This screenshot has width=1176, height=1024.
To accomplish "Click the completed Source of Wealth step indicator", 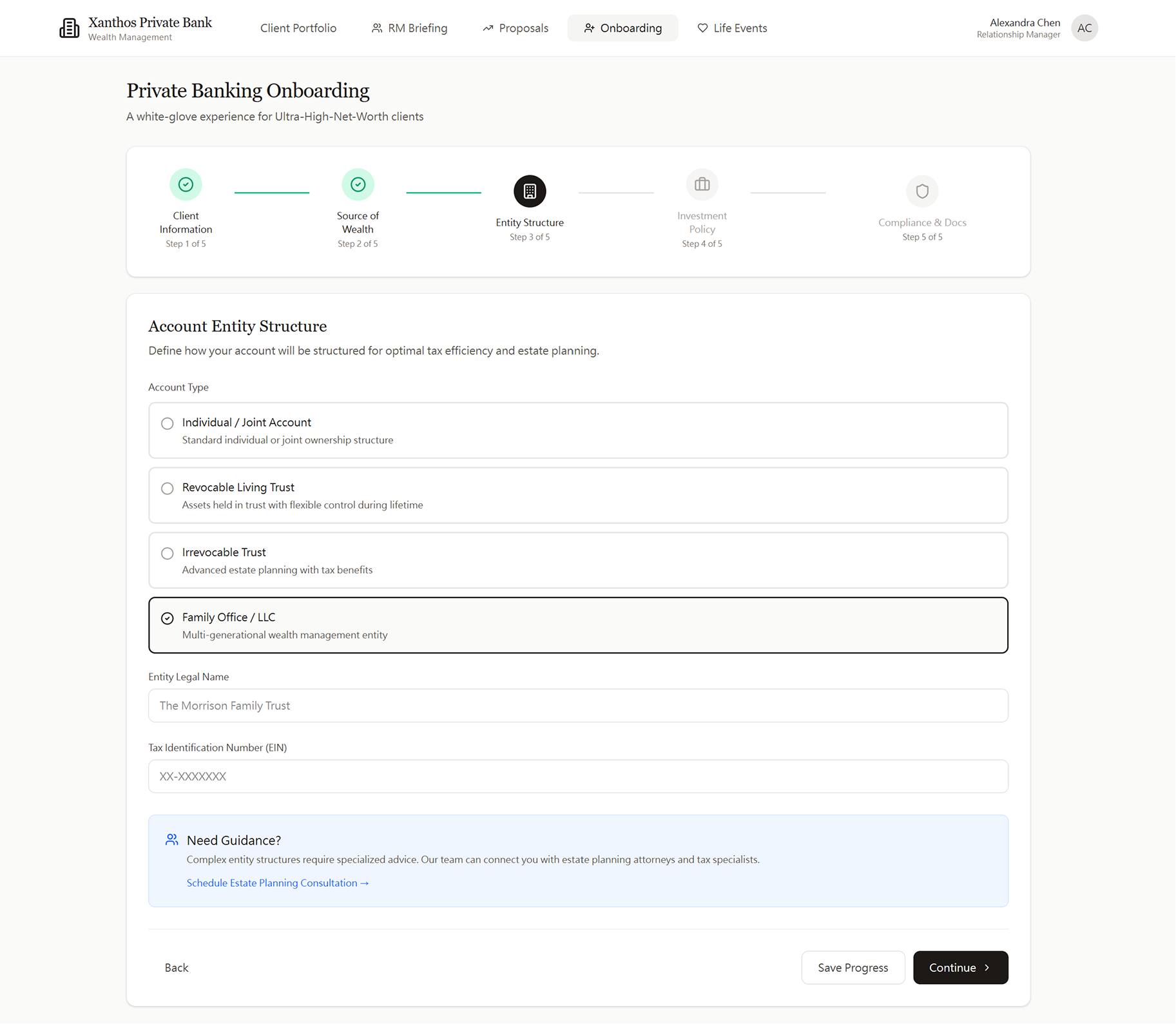I will 358,184.
